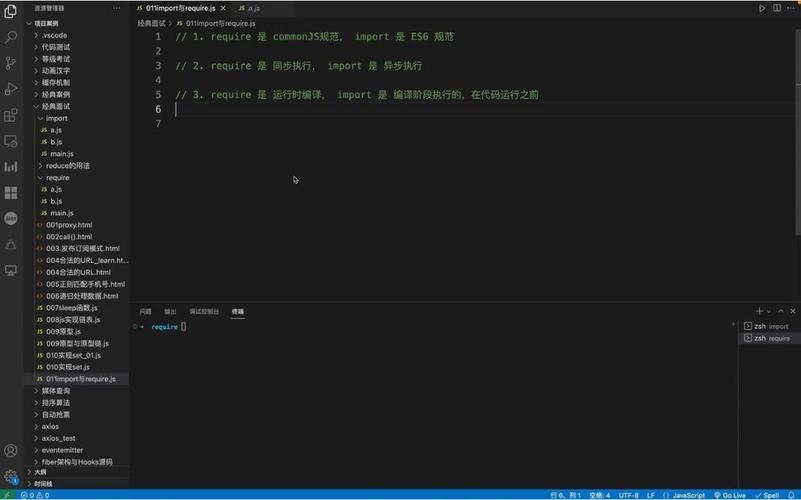This screenshot has width=801, height=500.
Task: Open the Source Control view
Action: (x=10, y=63)
